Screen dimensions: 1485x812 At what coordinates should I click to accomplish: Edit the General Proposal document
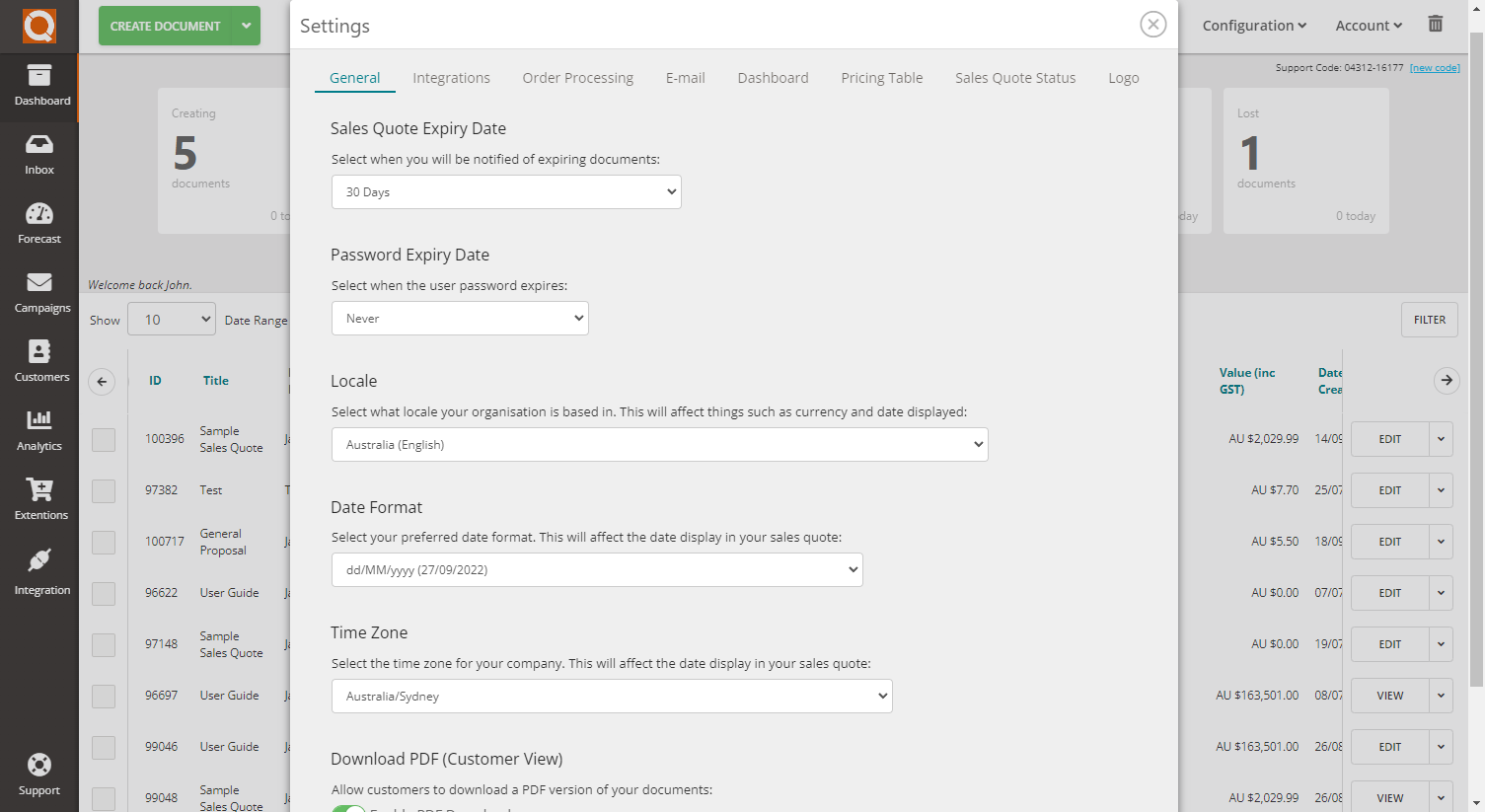tap(1390, 542)
